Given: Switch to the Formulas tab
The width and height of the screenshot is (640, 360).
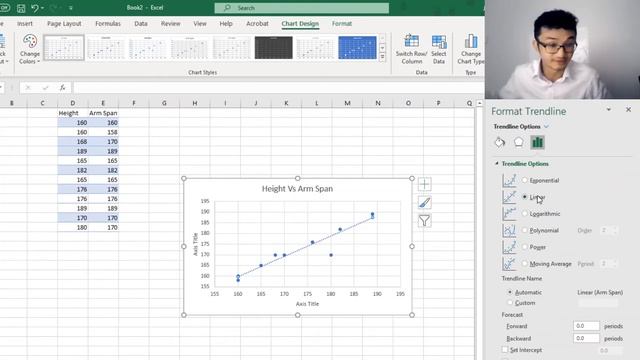Looking at the screenshot, I should tap(108, 24).
